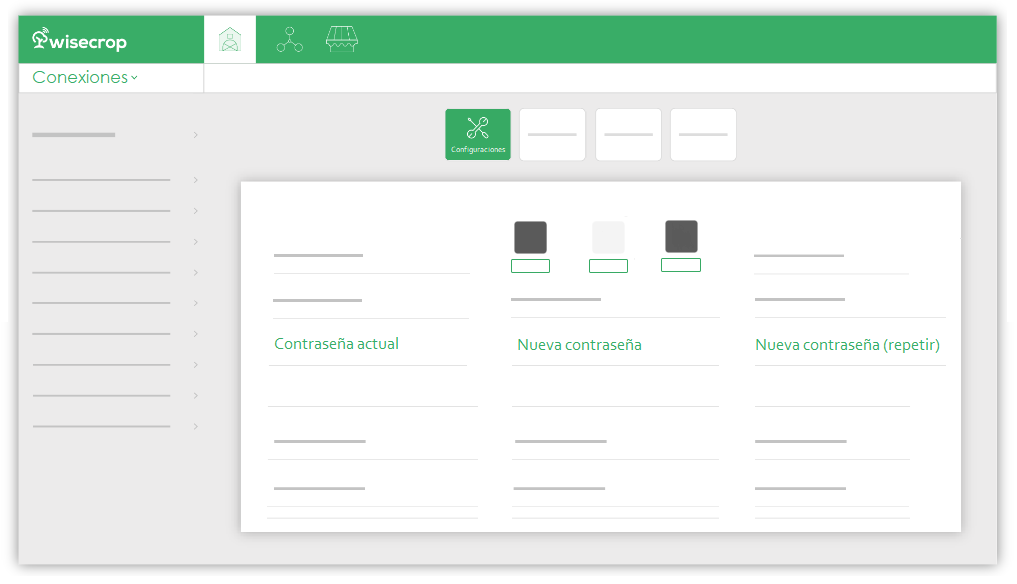Click the wisecrop logo
This screenshot has width=1017, height=584.
[x=79, y=40]
